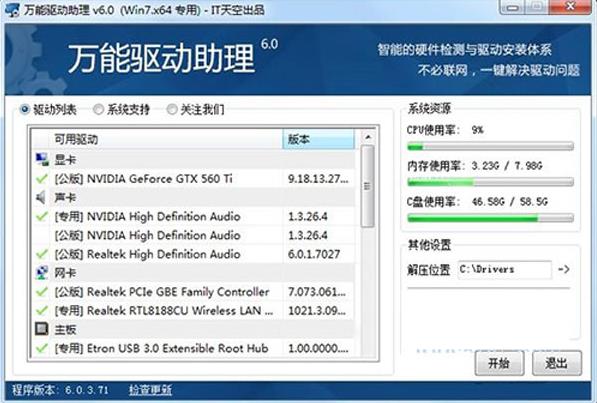Toggle the Etron USB 3.0 Root Hub checkmark
The height and width of the screenshot is (403, 597).
point(42,348)
